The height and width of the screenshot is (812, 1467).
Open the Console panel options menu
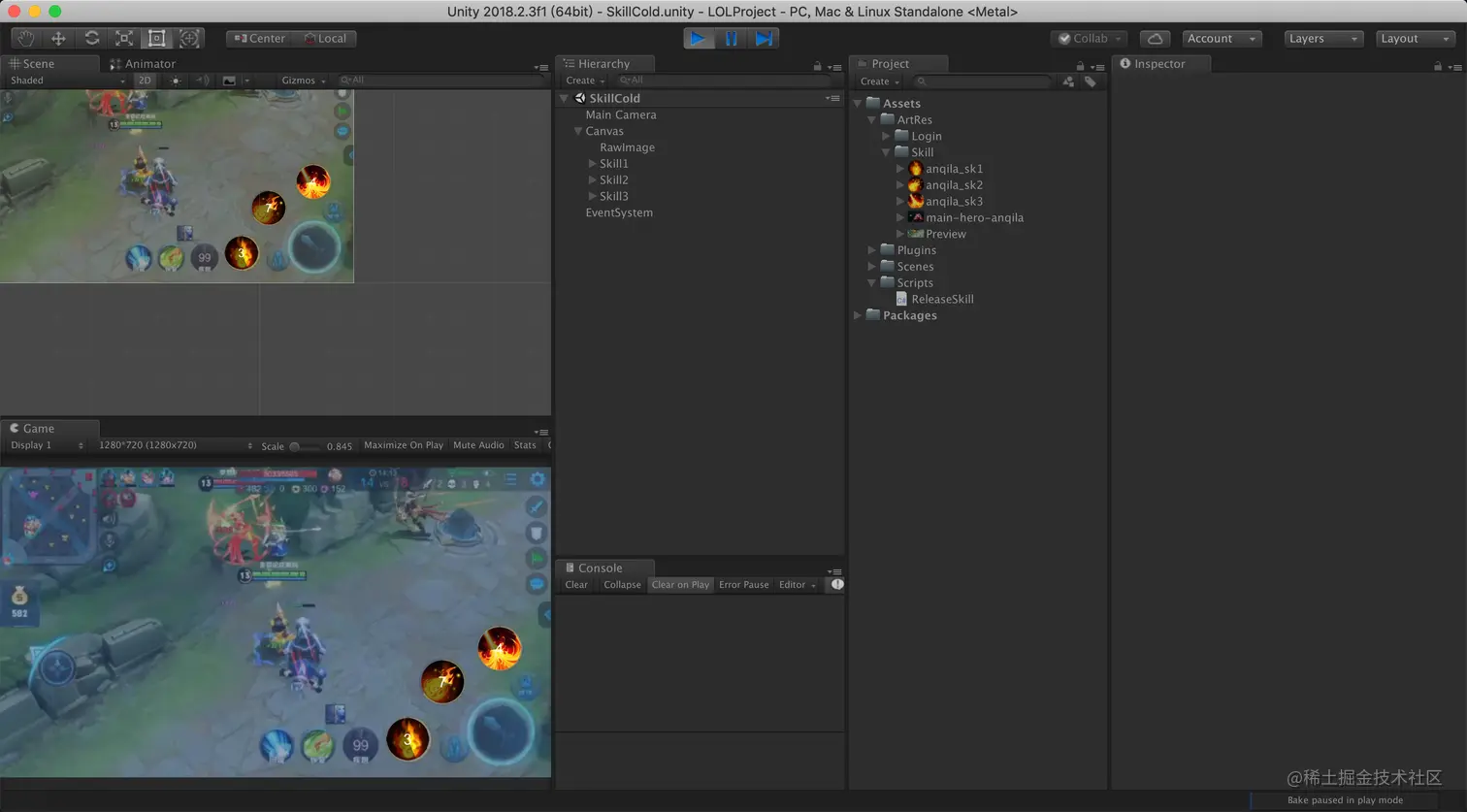click(x=834, y=571)
